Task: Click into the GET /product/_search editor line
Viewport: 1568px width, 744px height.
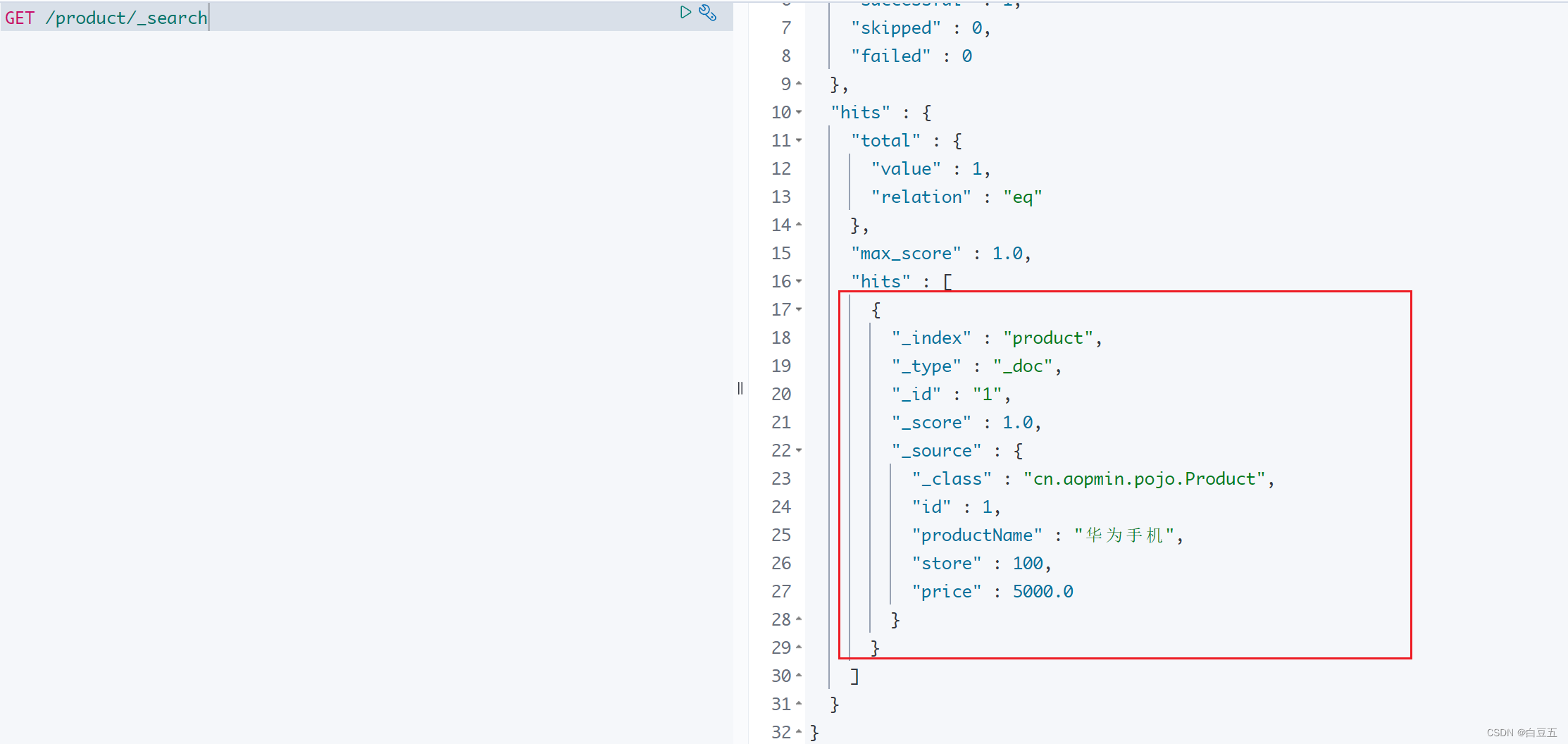Action: coord(366,17)
